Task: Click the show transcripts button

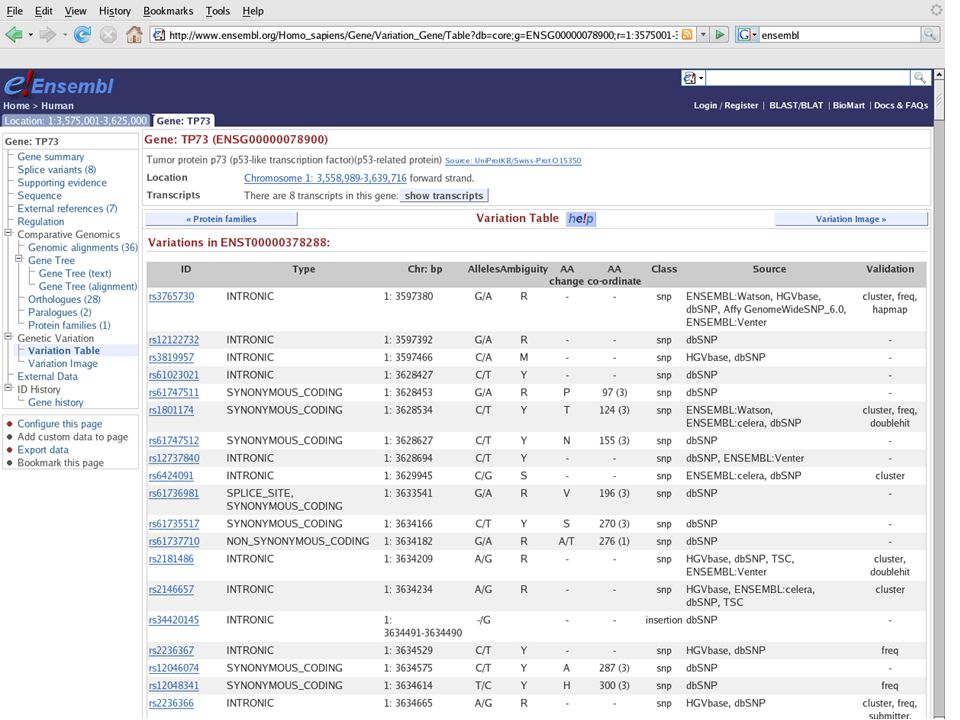Action: [444, 195]
